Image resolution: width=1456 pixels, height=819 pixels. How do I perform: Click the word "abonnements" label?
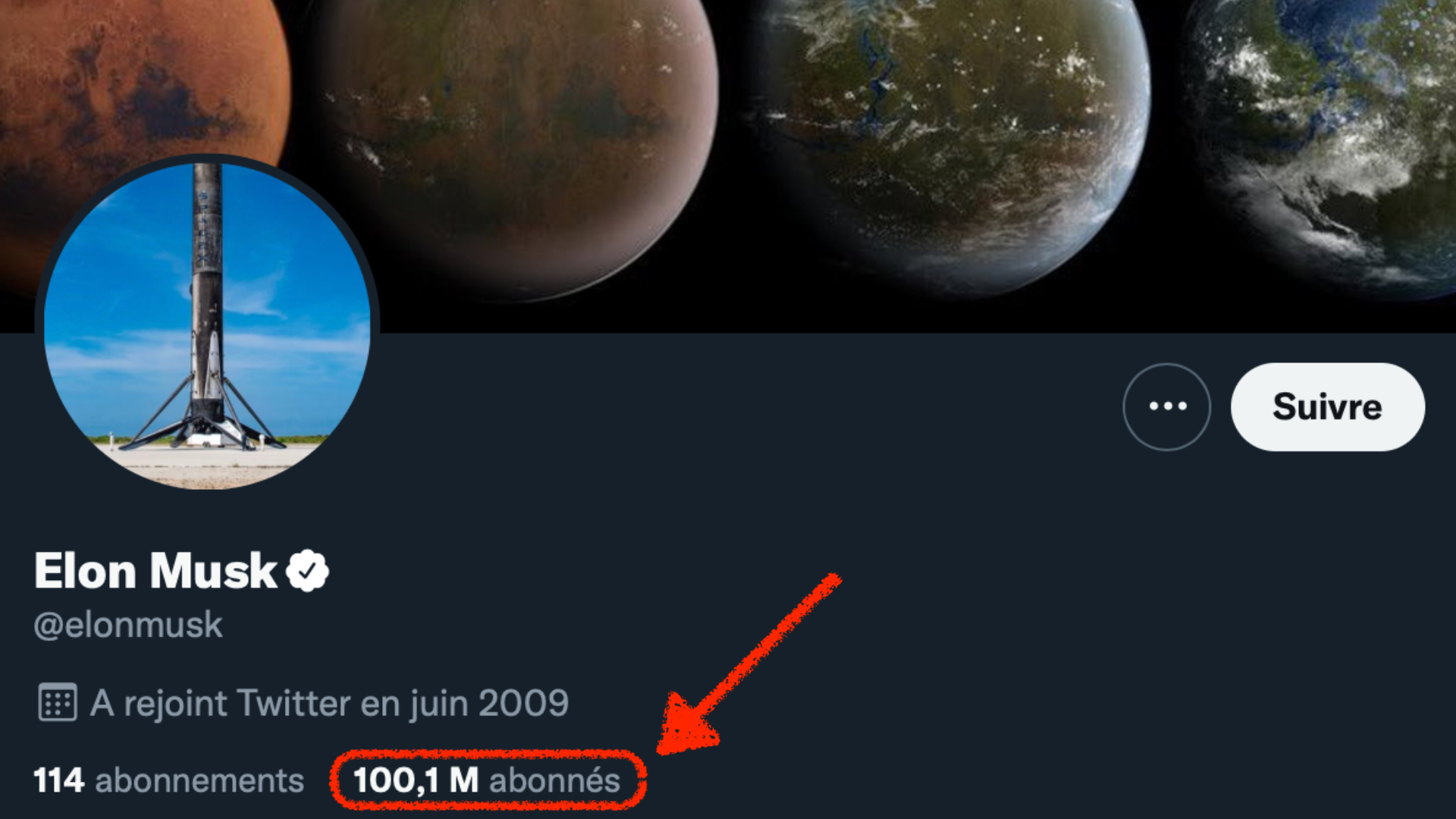coord(199,780)
